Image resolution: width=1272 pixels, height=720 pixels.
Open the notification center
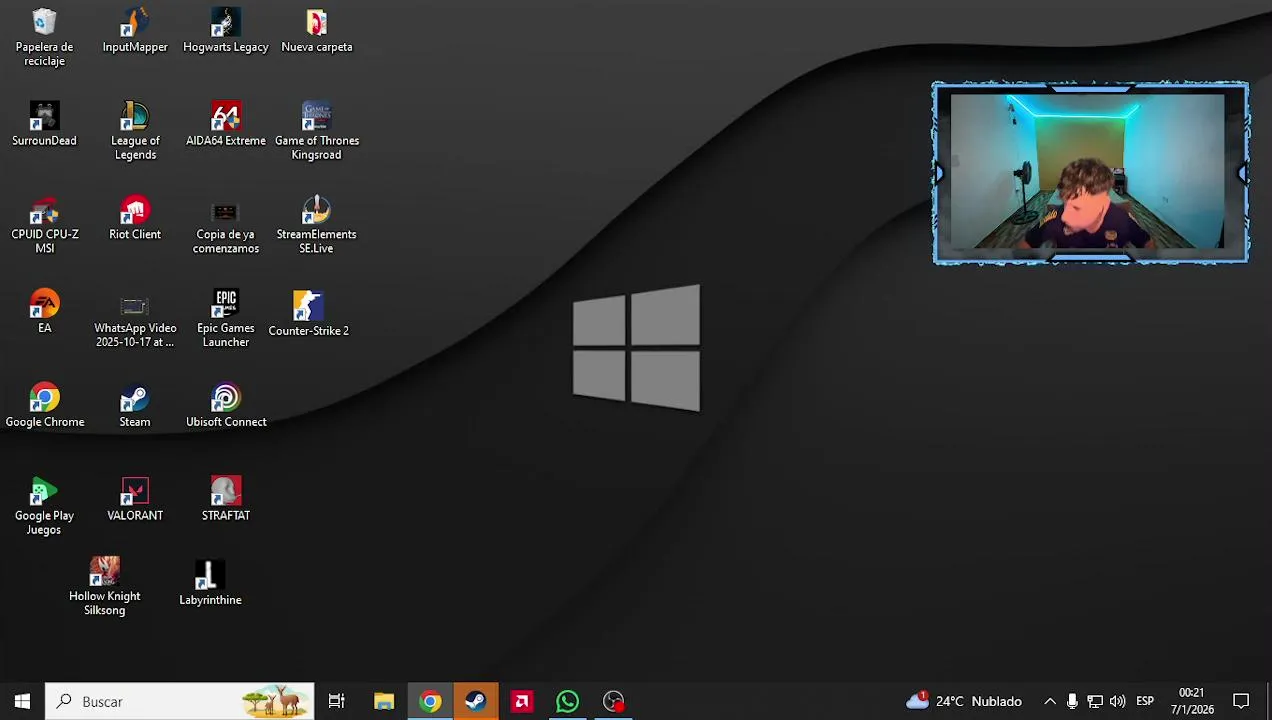click(x=1241, y=701)
